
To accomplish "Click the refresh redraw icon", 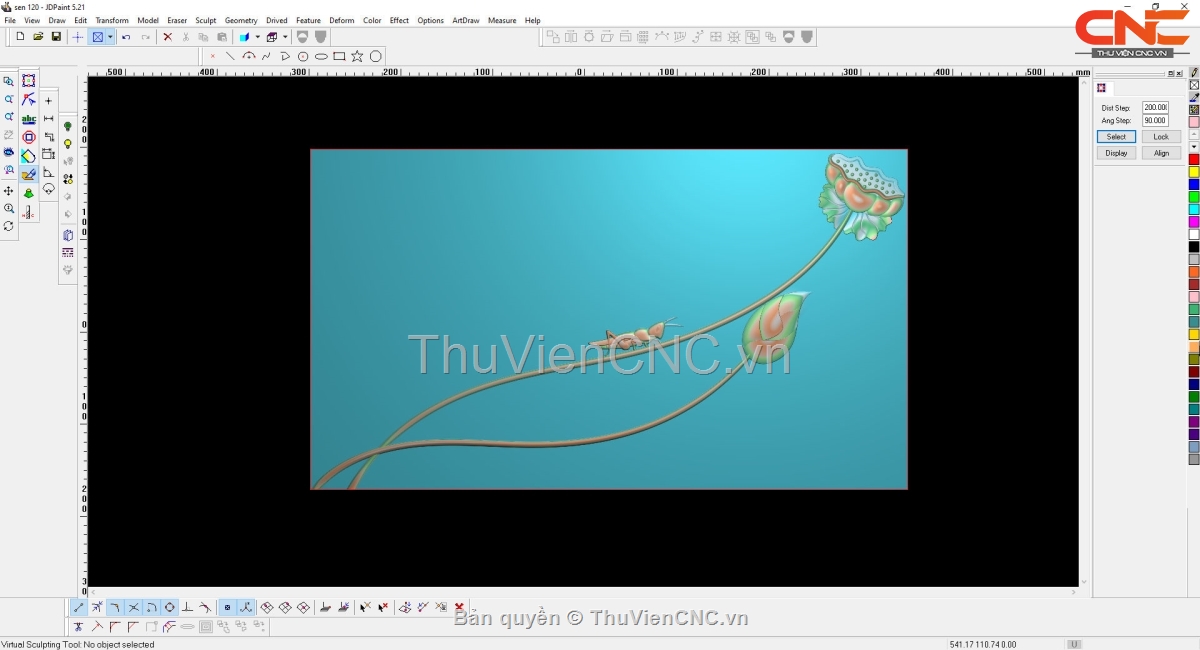I will pos(8,226).
